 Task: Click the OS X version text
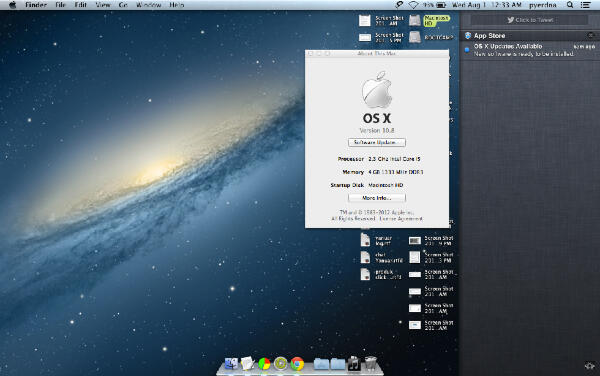click(x=377, y=130)
